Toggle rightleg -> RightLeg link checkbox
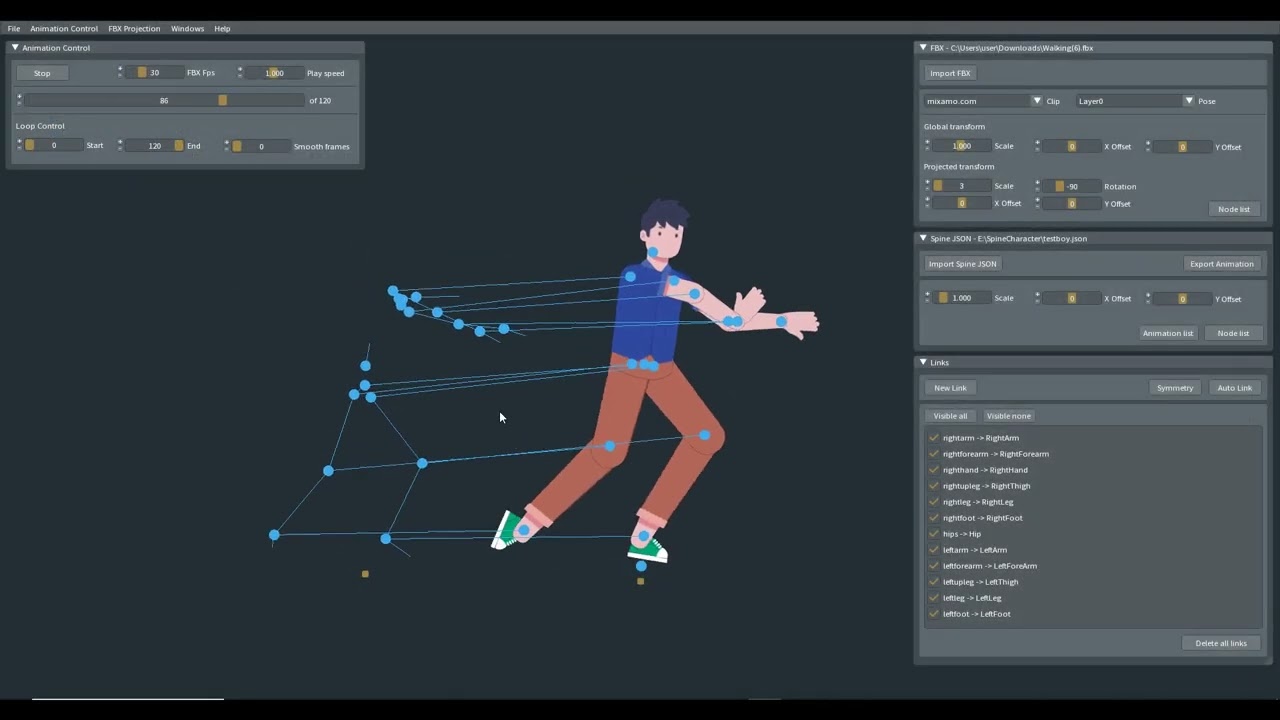 [934, 502]
